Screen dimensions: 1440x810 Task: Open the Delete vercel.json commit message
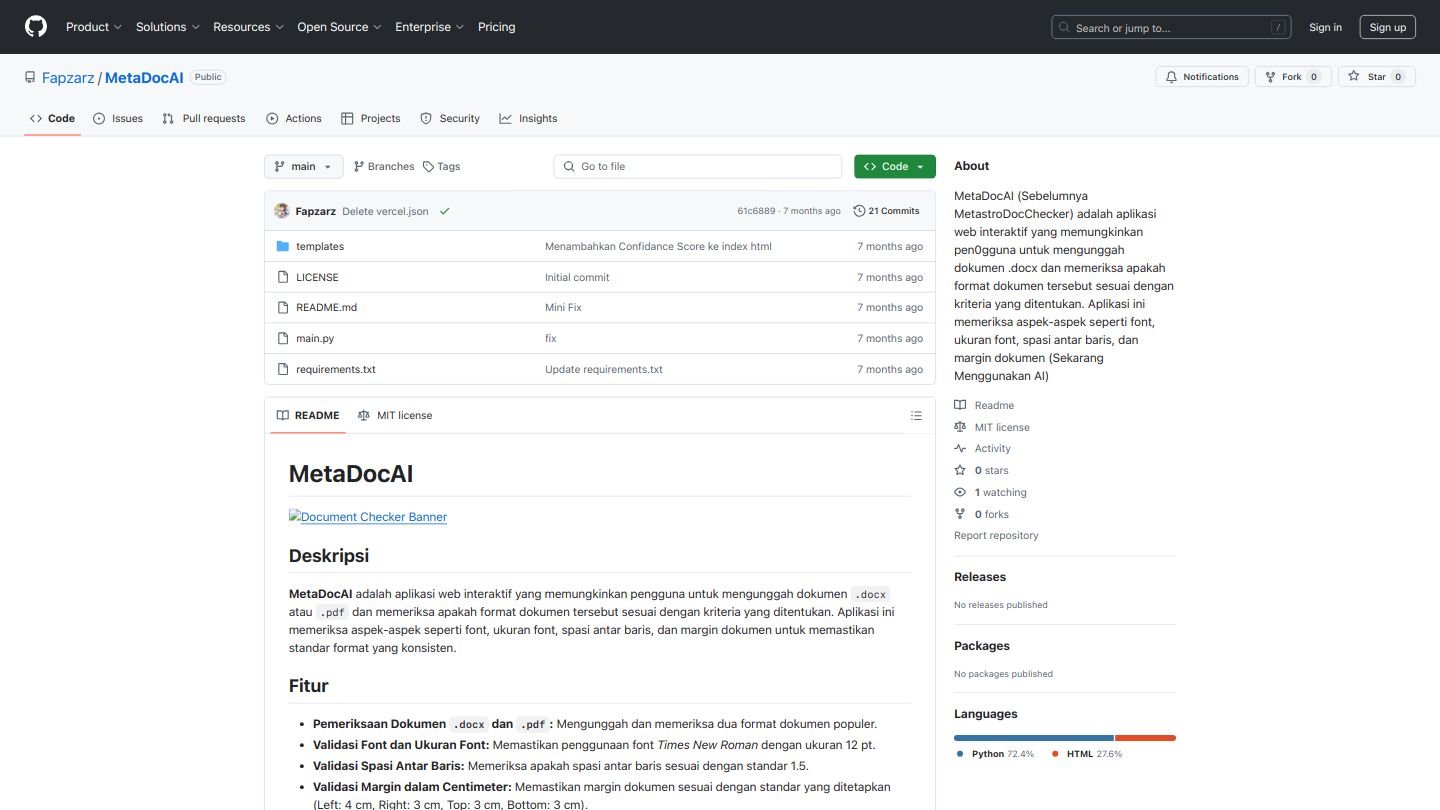pos(385,211)
